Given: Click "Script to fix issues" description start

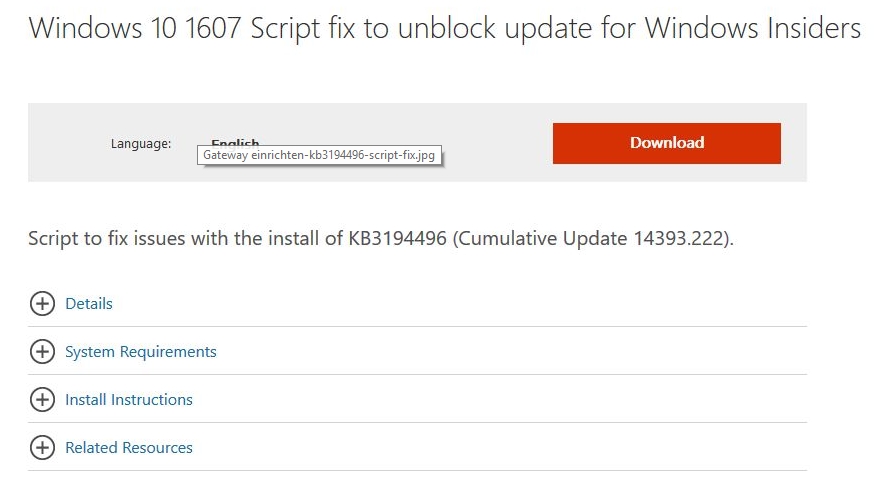Looking at the screenshot, I should (107, 238).
